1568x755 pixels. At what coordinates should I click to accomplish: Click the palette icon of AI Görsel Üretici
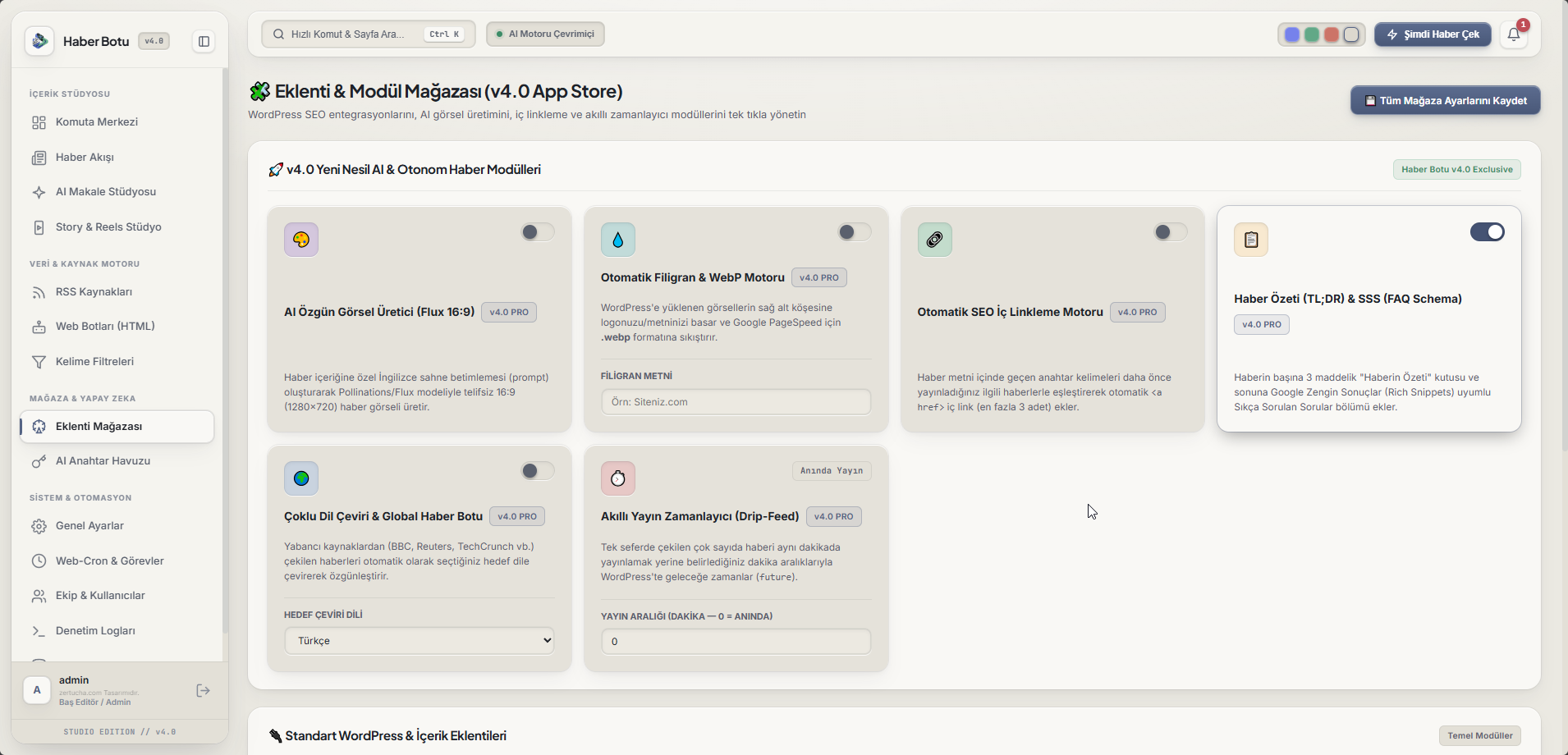coord(301,240)
